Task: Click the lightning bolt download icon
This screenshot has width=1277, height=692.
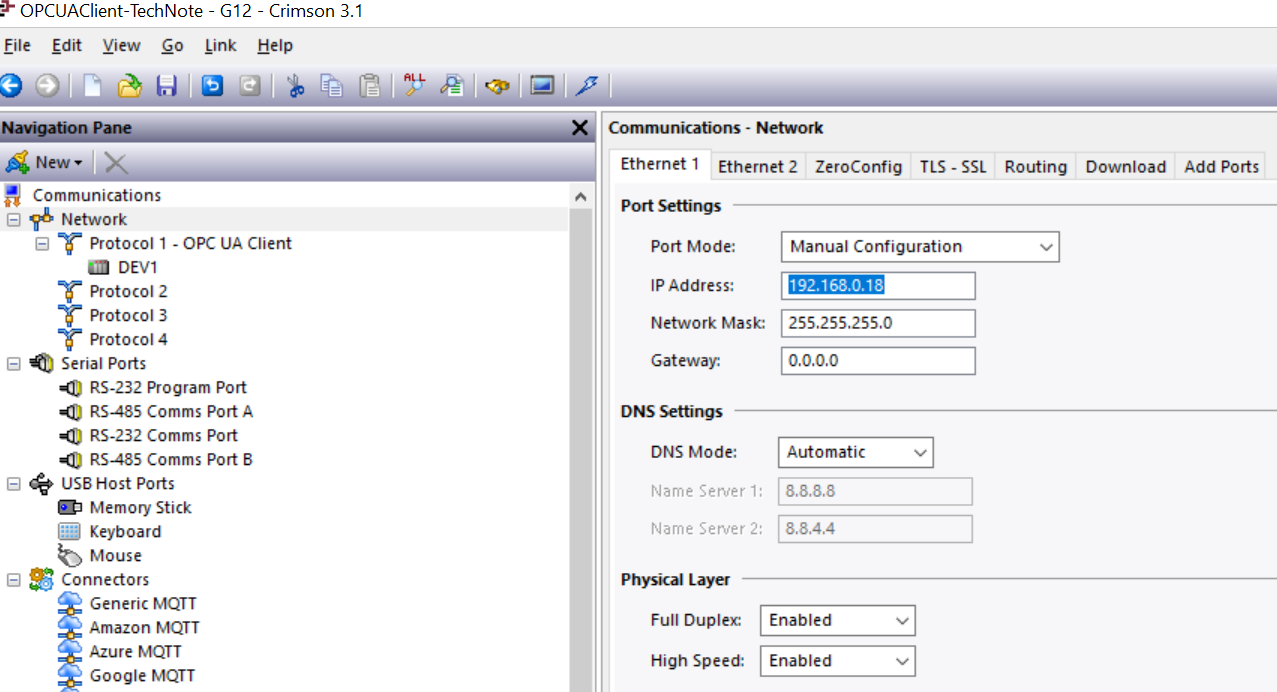Action: coord(588,86)
